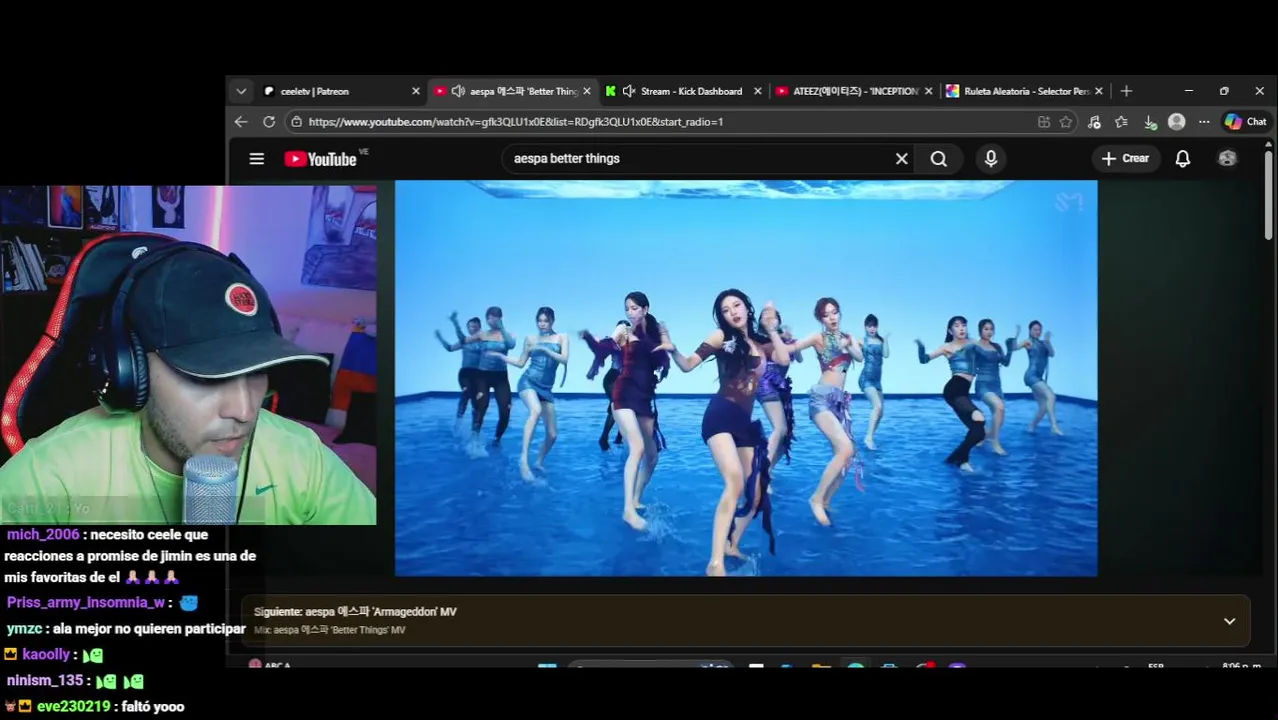
Task: Close the ATEEZ 'INCEPTION' tab
Action: tap(928, 91)
